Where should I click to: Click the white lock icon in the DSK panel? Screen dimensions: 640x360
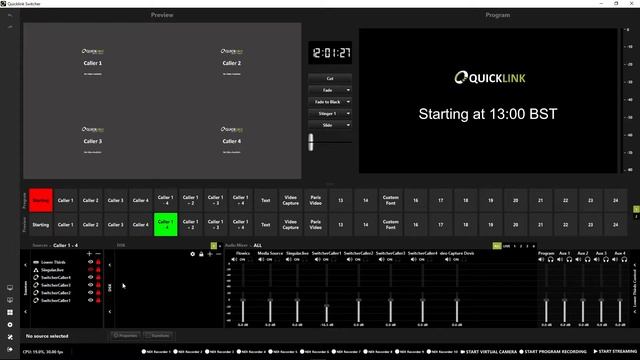(201, 254)
